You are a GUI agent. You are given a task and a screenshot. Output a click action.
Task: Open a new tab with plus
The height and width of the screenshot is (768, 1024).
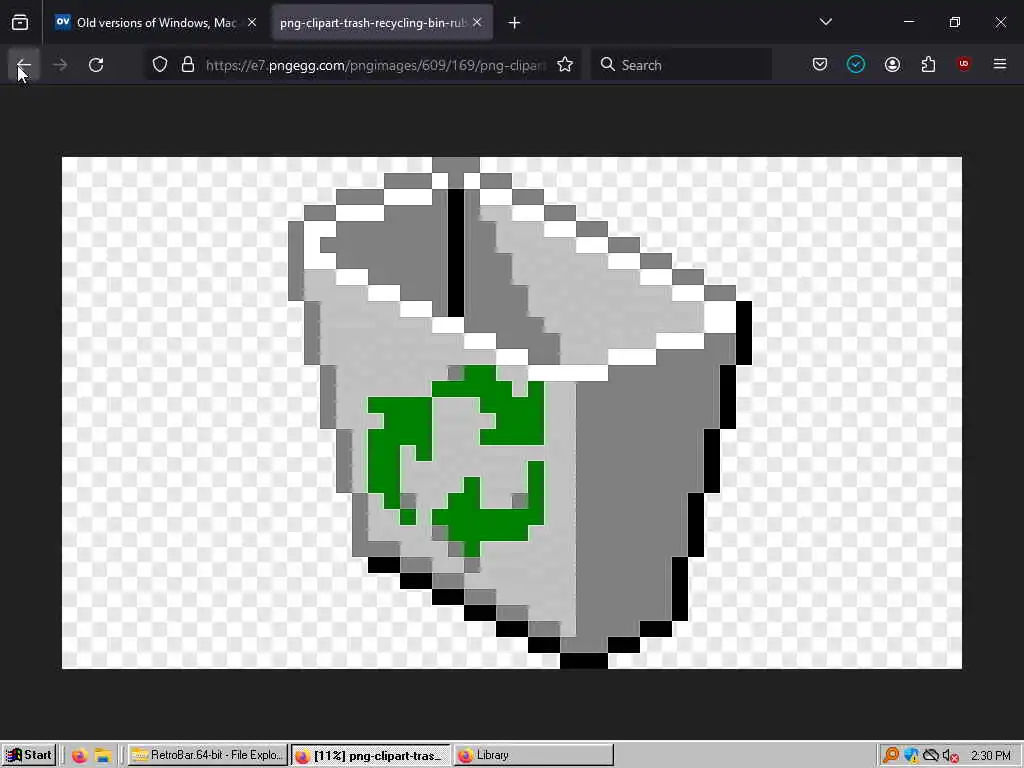515,23
